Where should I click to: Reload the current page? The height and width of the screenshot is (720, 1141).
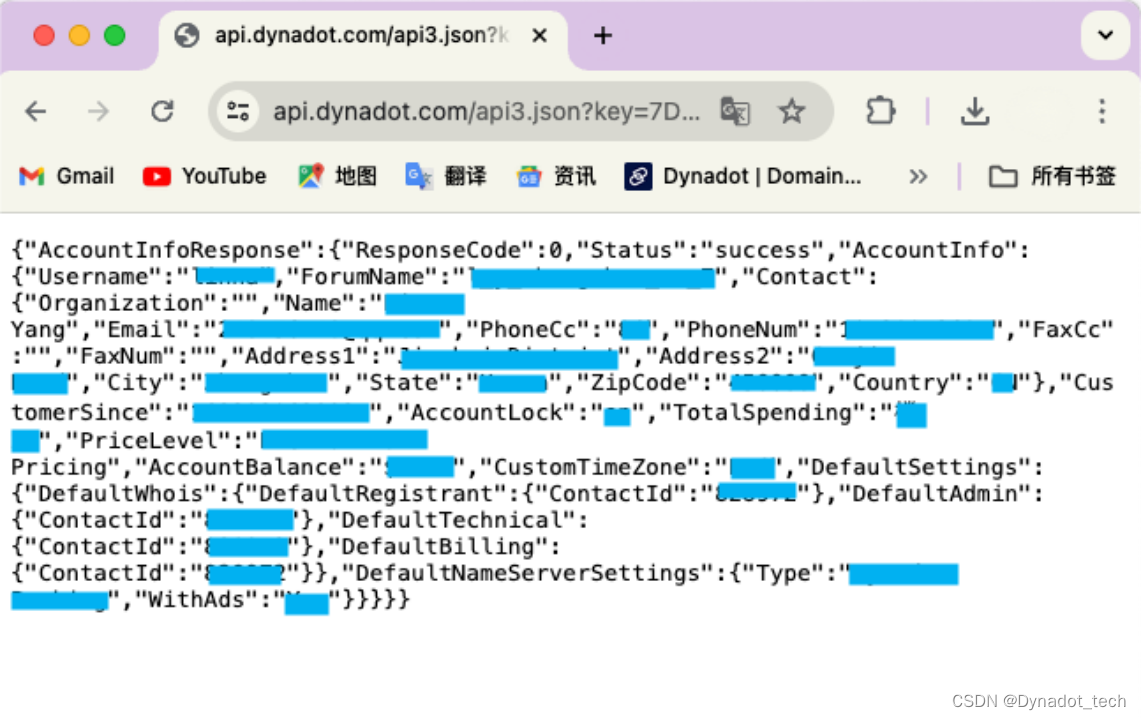(162, 111)
